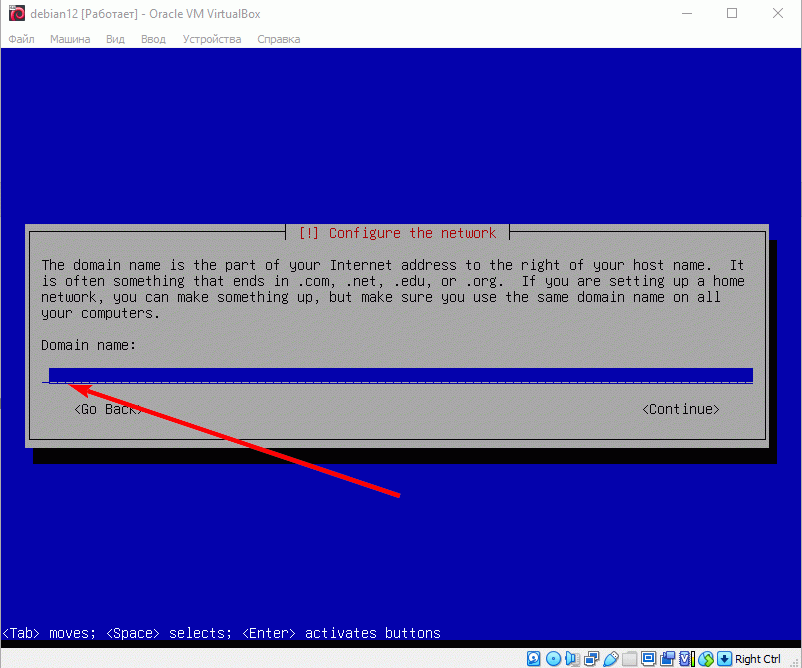Minimize the VirtualBox window
Viewport: 802px width, 668px height.
pyautogui.click(x=687, y=13)
